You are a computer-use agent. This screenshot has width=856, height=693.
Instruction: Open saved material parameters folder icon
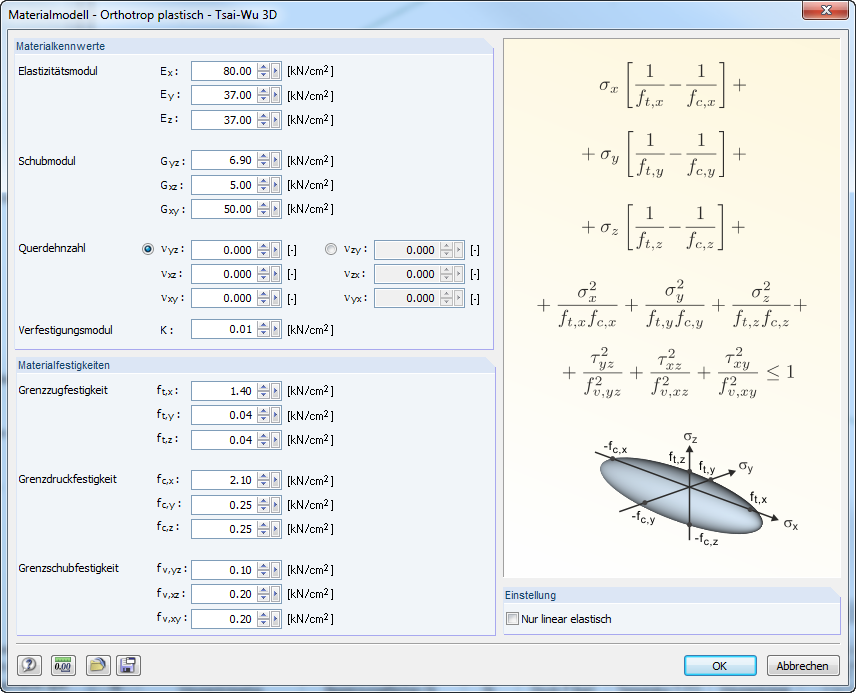click(98, 665)
